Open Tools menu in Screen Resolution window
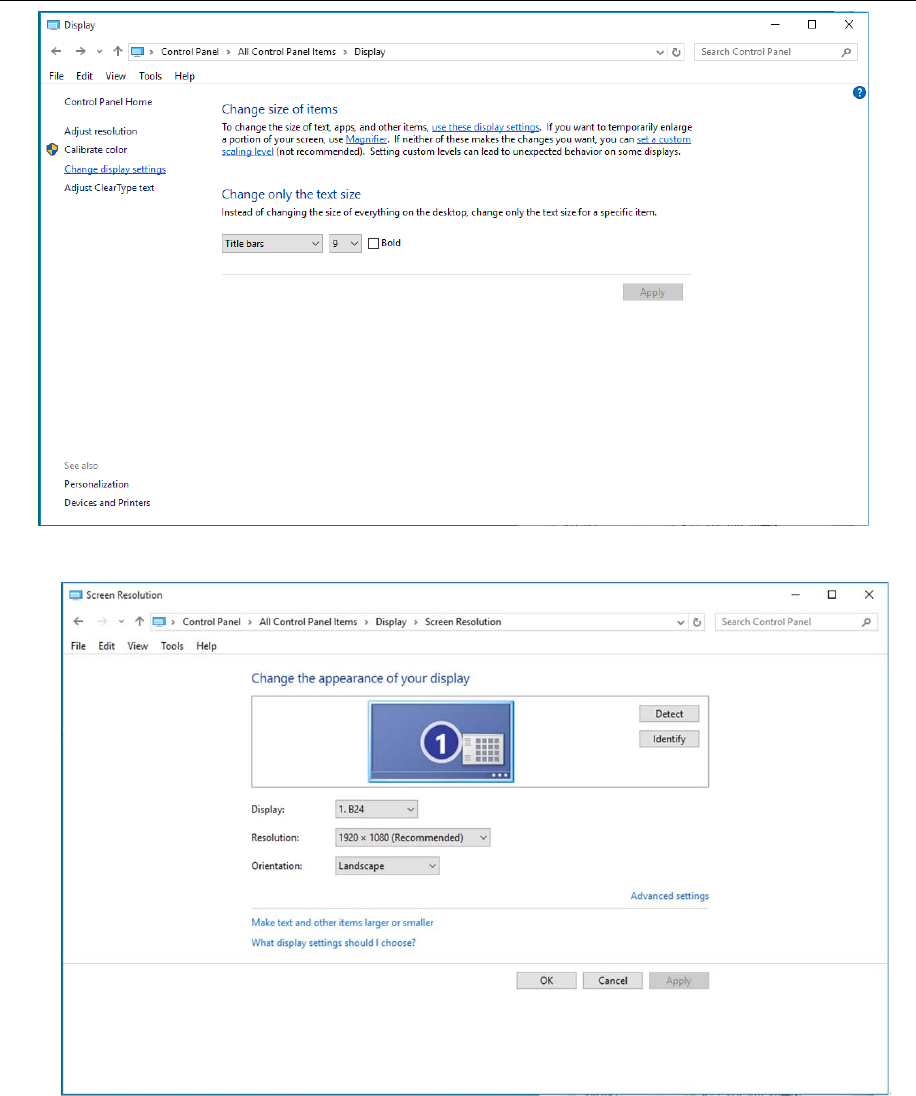The height and width of the screenshot is (1096, 916). 172,646
